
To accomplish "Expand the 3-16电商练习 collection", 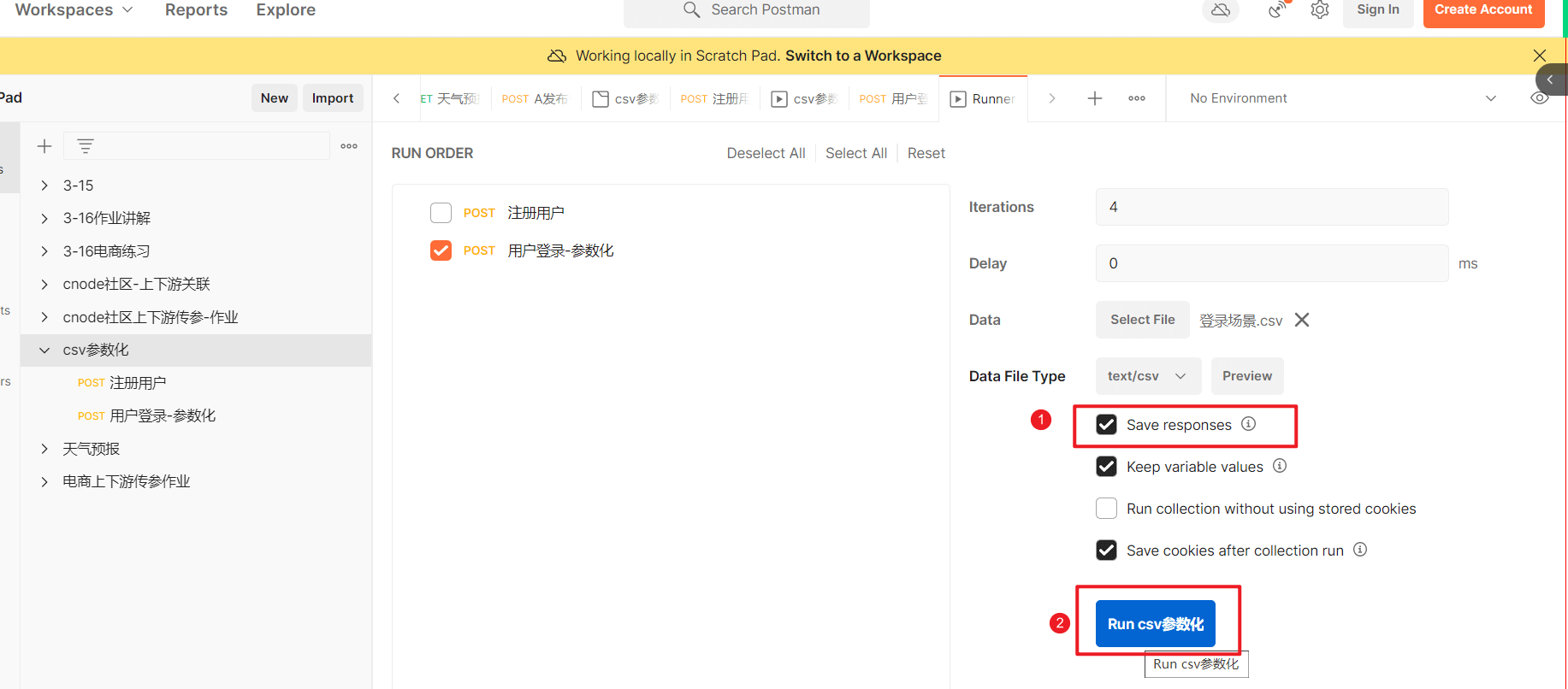I will click(x=44, y=251).
